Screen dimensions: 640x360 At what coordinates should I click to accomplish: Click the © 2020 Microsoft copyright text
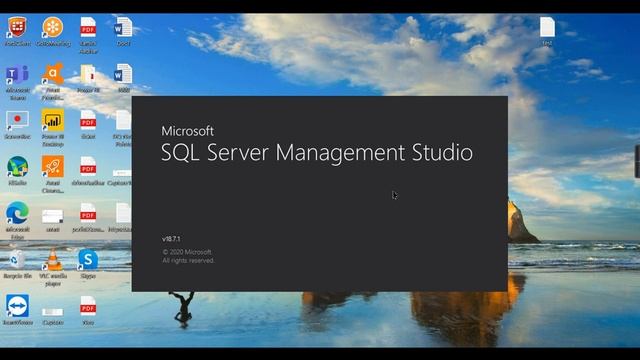(187, 252)
